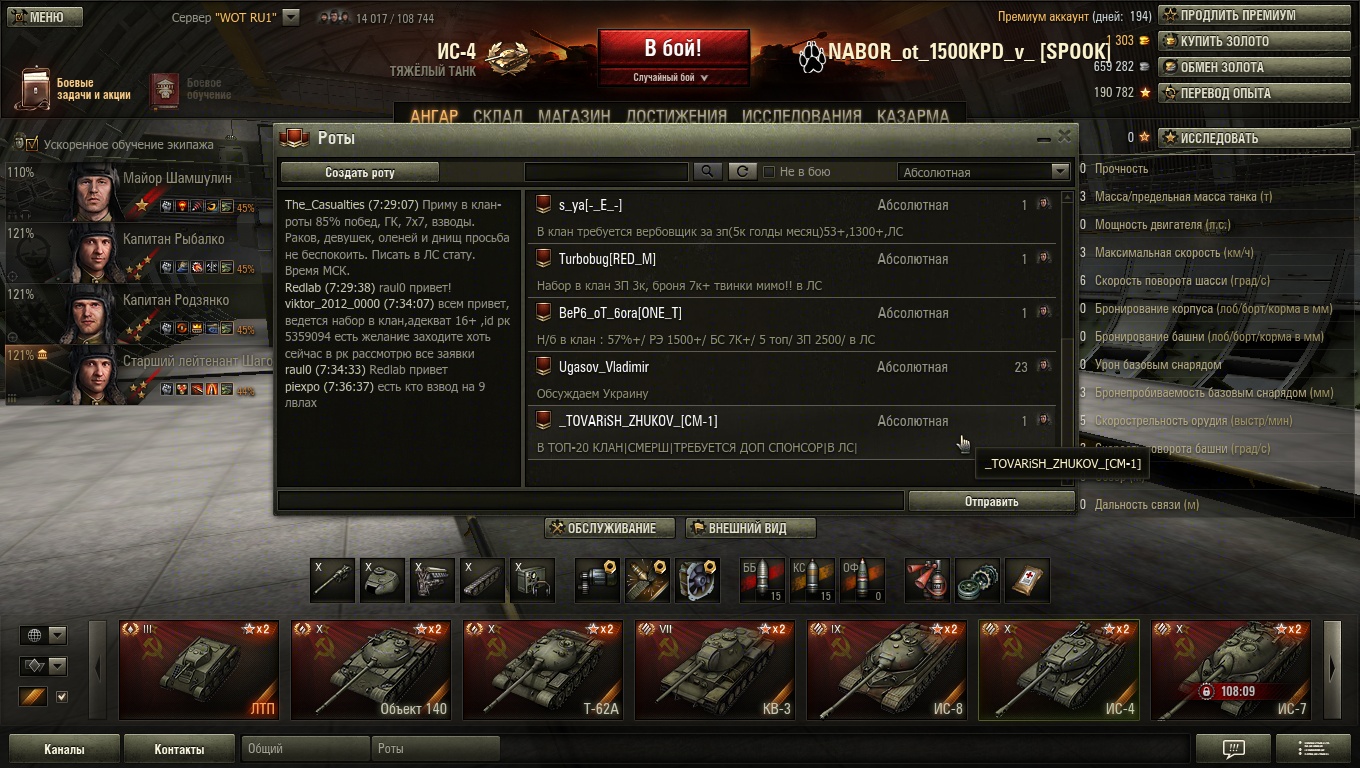Enable the "Не в бою" checkbox
The image size is (1360, 768).
(769, 172)
